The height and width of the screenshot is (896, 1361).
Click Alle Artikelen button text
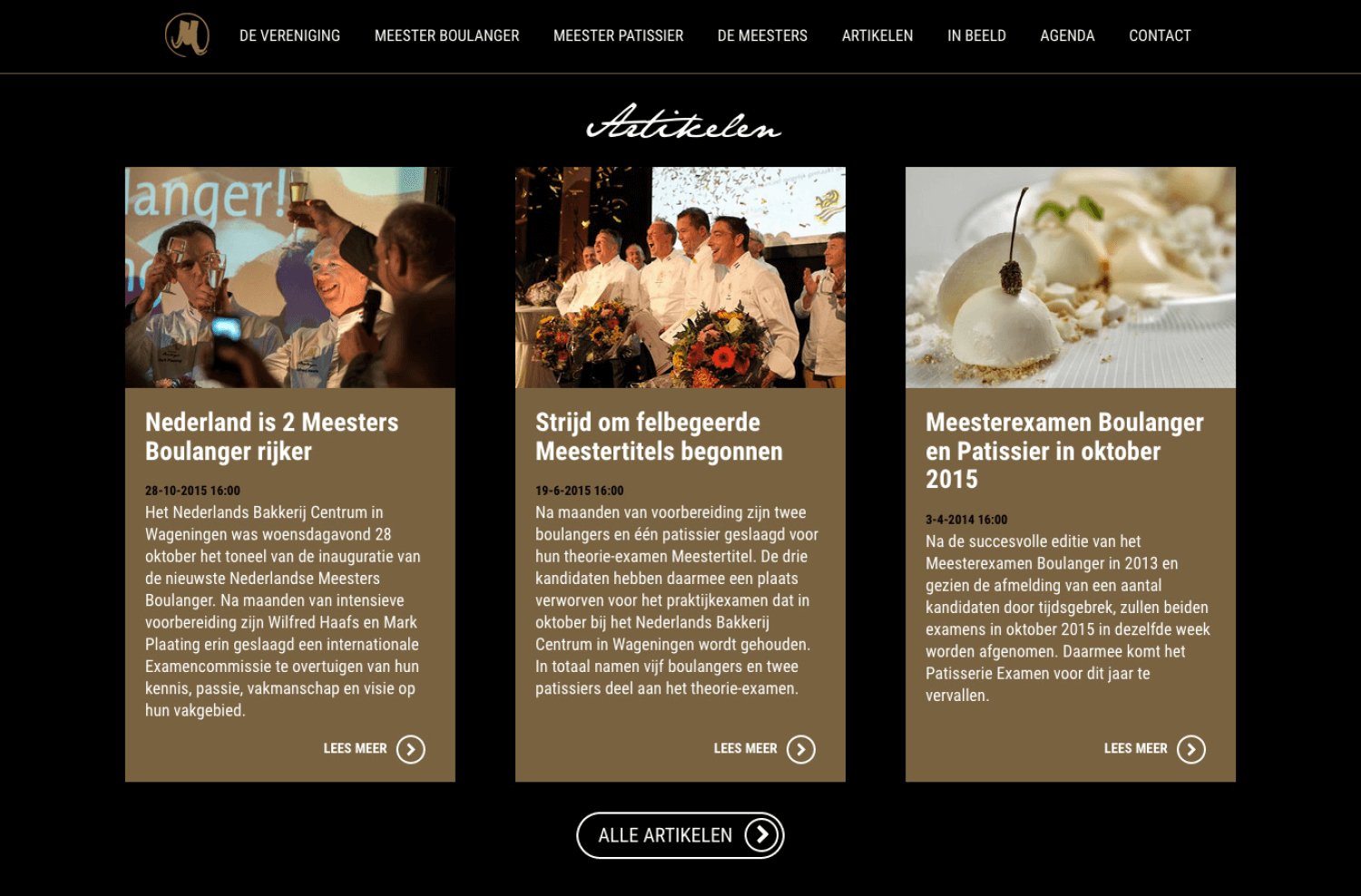(665, 835)
